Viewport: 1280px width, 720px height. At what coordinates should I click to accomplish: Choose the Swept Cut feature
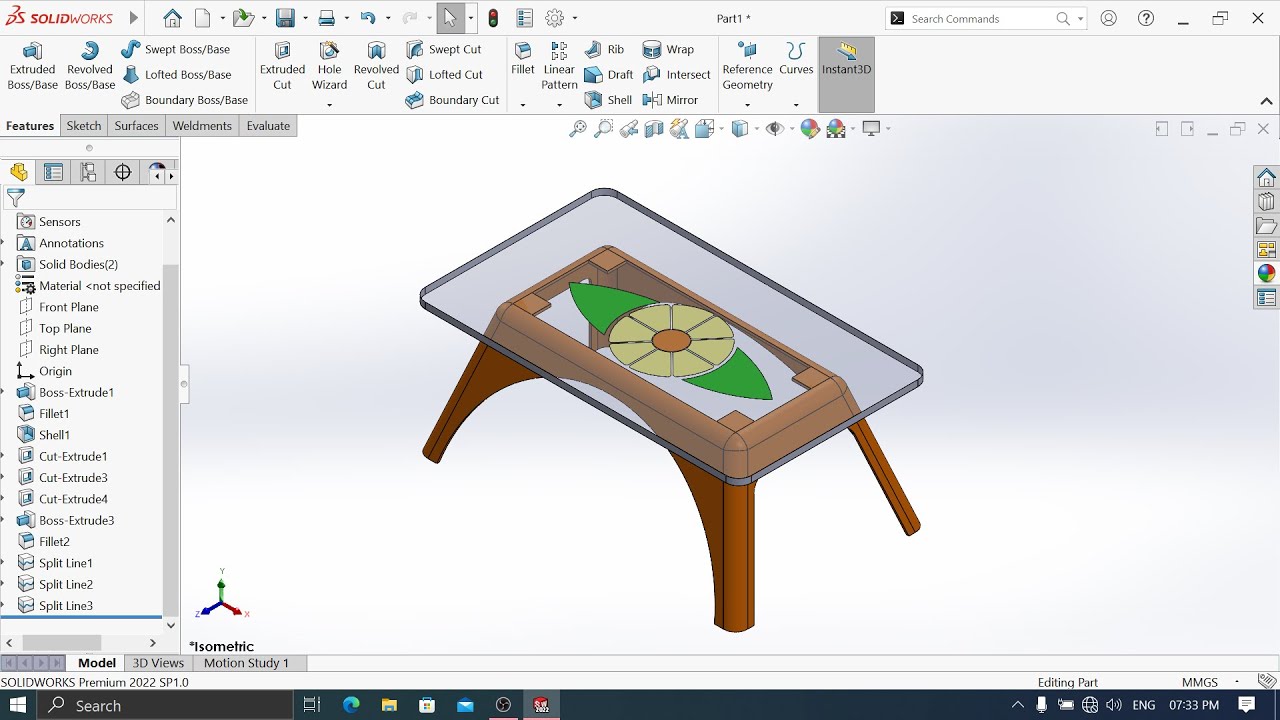(443, 49)
